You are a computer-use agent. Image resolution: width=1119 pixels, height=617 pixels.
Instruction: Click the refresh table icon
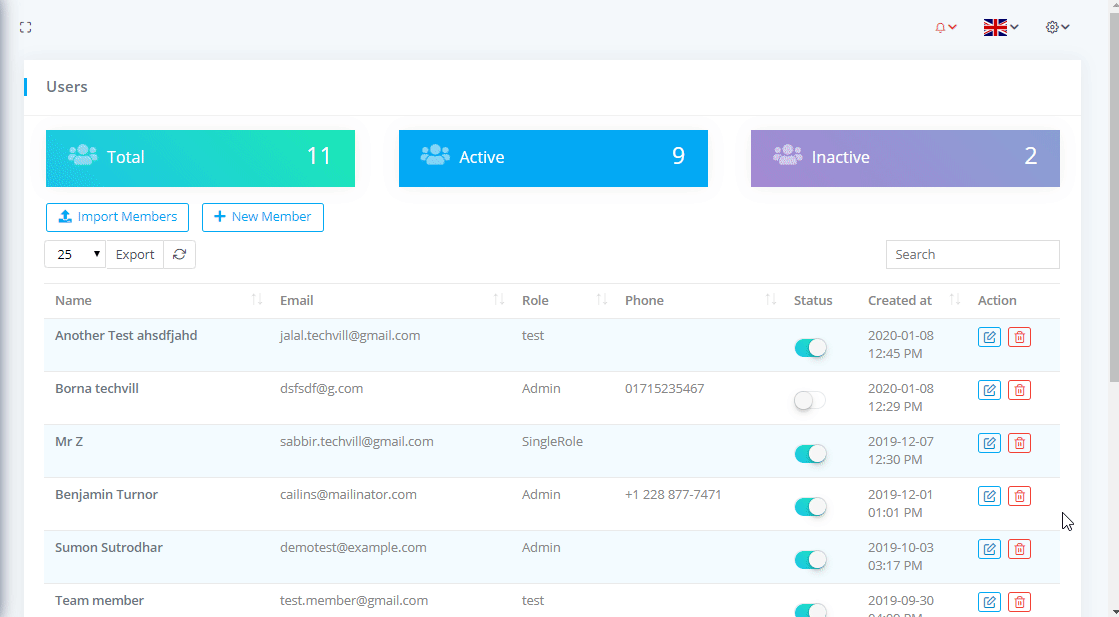pyautogui.click(x=180, y=255)
